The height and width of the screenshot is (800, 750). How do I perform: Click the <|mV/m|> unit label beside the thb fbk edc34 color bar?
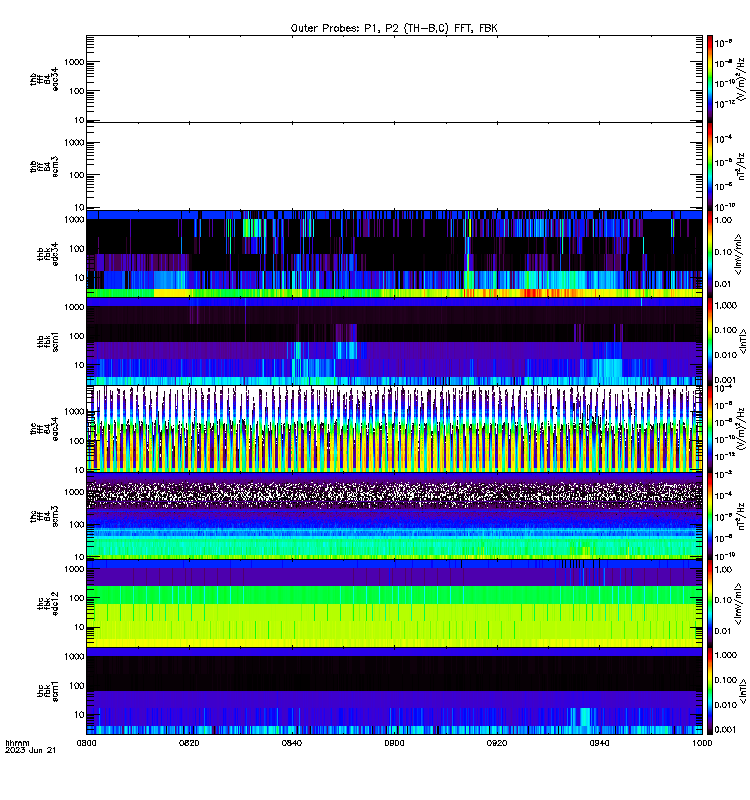pyautogui.click(x=738, y=254)
